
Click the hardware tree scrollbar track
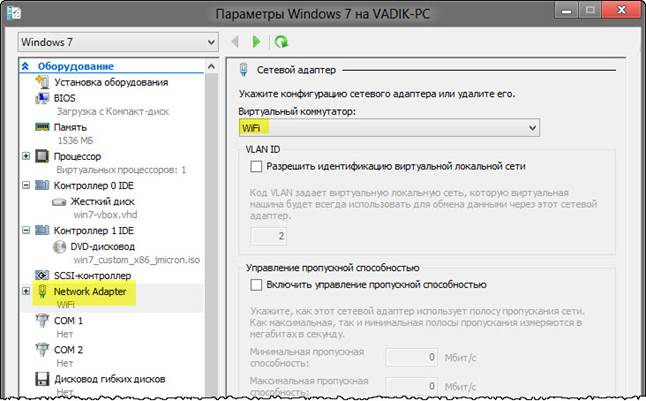pos(211,235)
